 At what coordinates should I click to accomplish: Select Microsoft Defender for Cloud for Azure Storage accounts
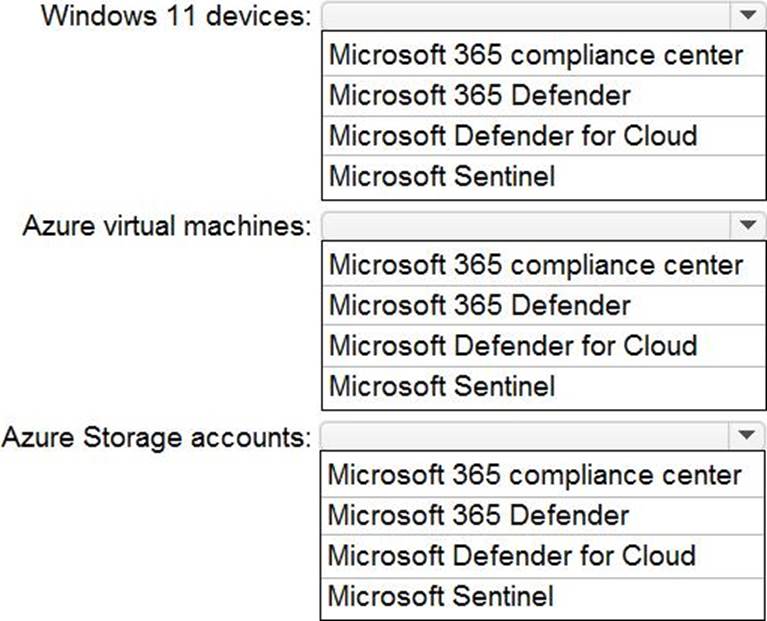[x=511, y=556]
